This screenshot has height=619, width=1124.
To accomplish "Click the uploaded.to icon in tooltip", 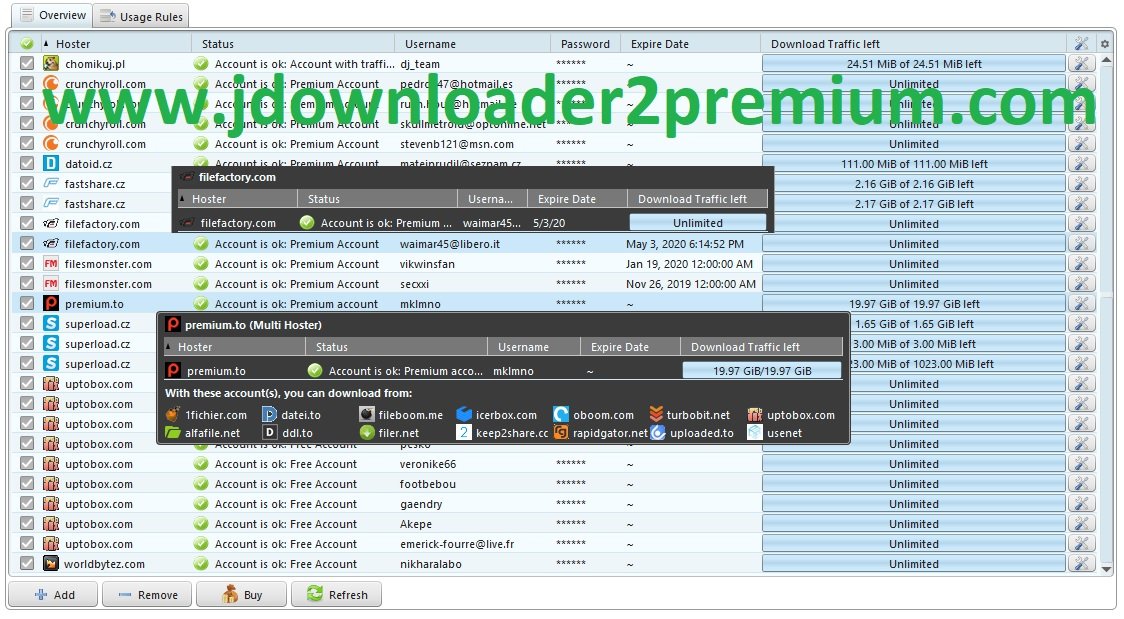I will (657, 433).
